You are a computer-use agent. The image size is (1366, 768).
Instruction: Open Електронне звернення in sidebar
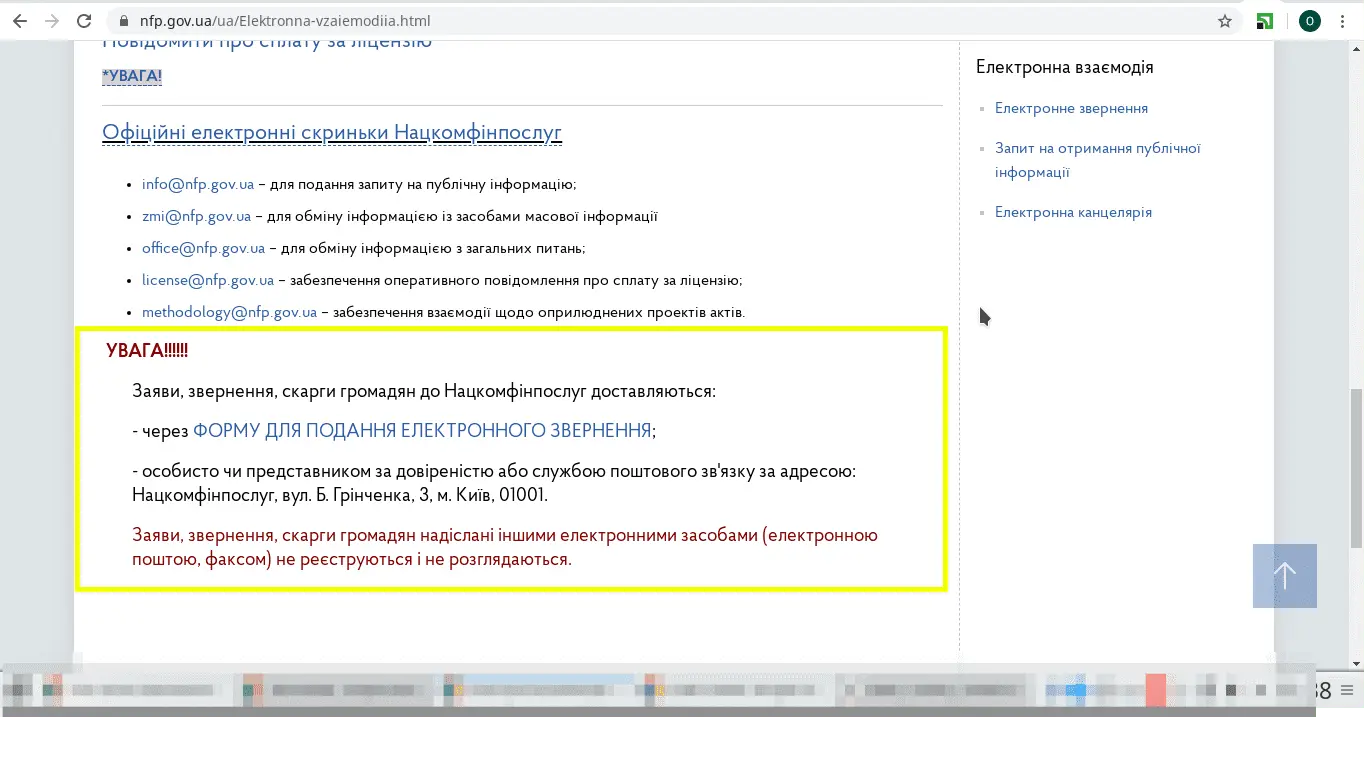coord(1071,108)
